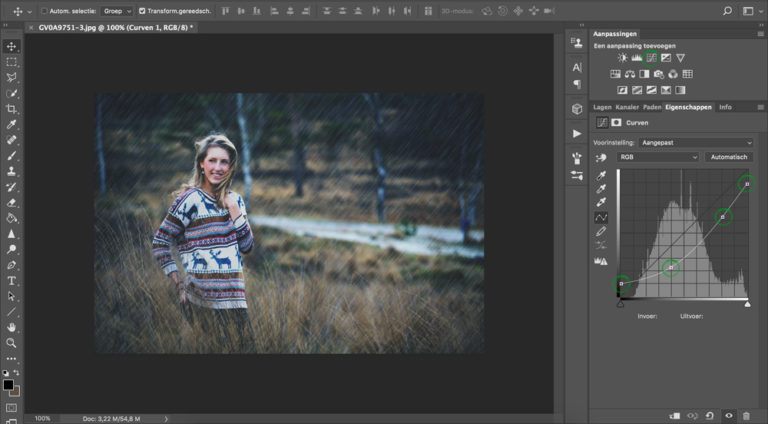Select the Hand tool

[x=11, y=327]
